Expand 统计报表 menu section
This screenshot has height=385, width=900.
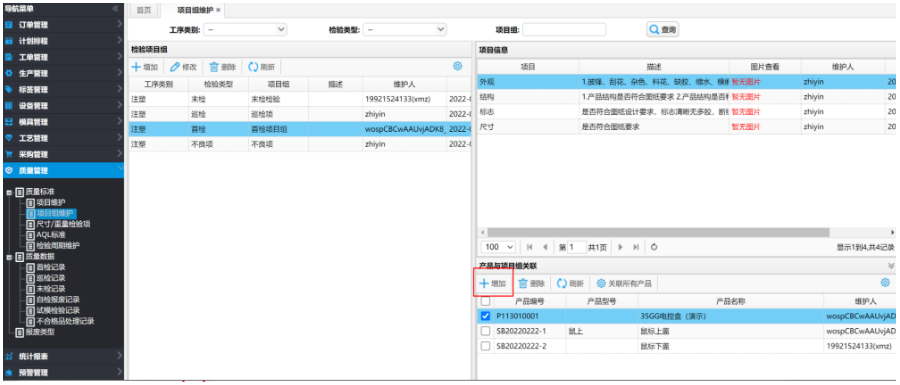click(x=62, y=356)
